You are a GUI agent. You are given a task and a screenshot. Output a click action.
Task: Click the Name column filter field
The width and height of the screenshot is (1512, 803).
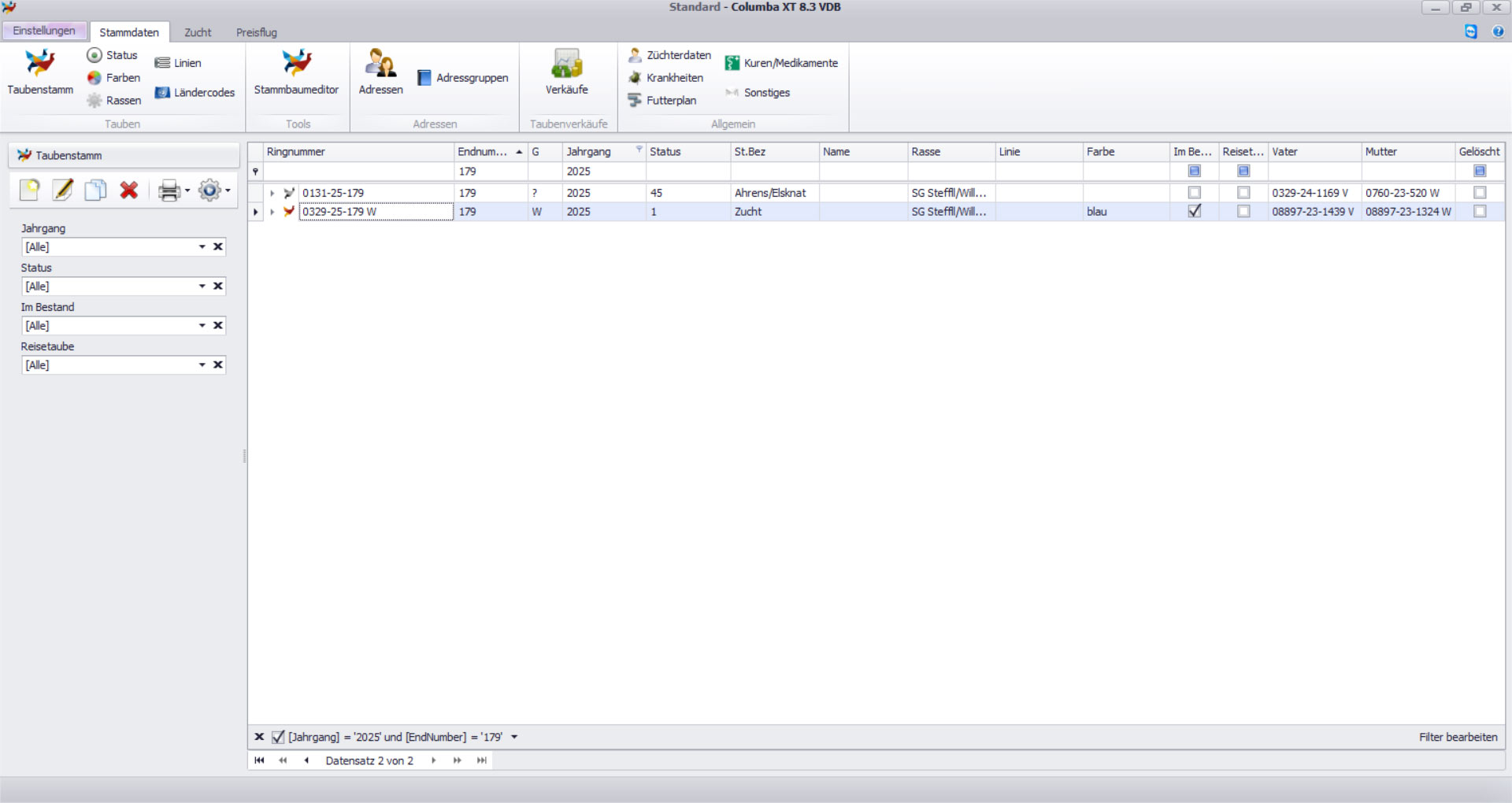point(862,172)
